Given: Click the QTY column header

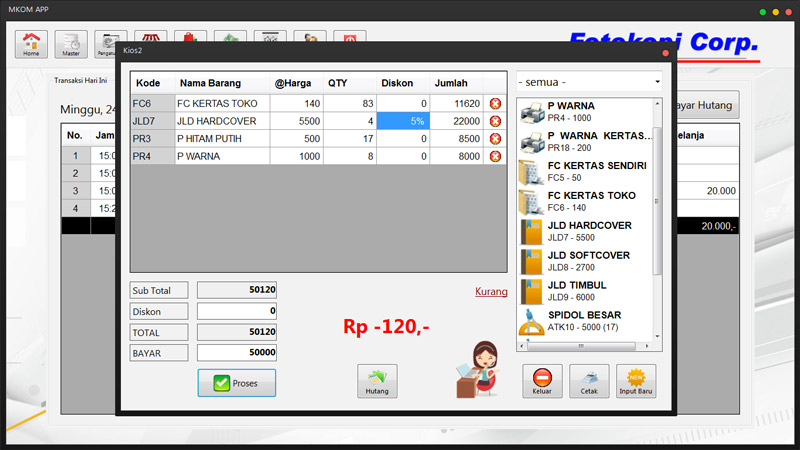Looking at the screenshot, I should coord(350,83).
